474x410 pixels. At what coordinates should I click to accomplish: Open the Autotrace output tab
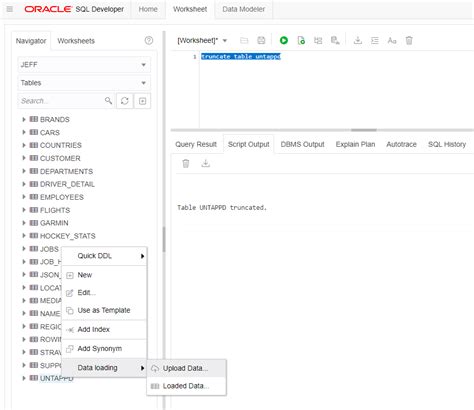click(x=401, y=144)
